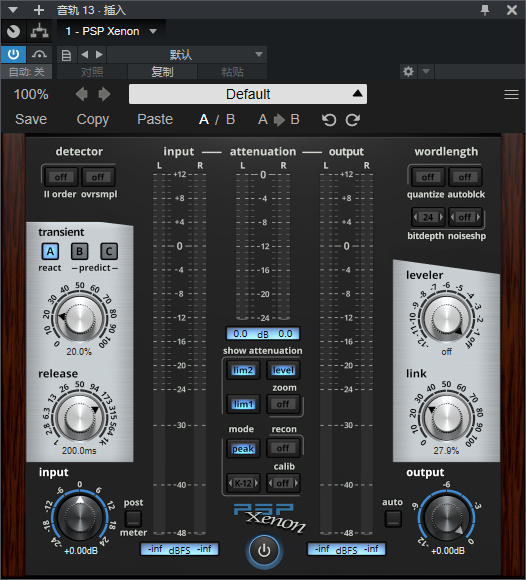526x580 pixels.
Task: Open the bitdepth 24 selector
Action: coord(428,217)
